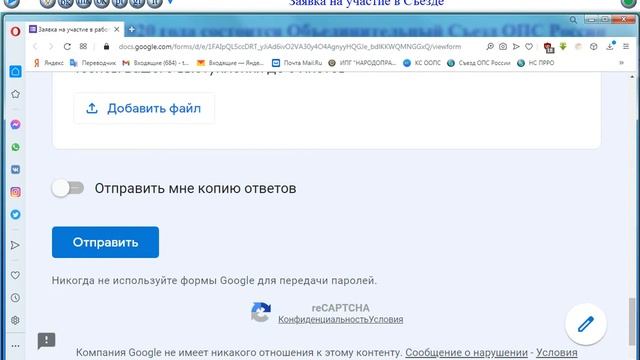
Task: Open the 'ИПГ НАРОДОПРА...' bookmark
Action: 362,63
